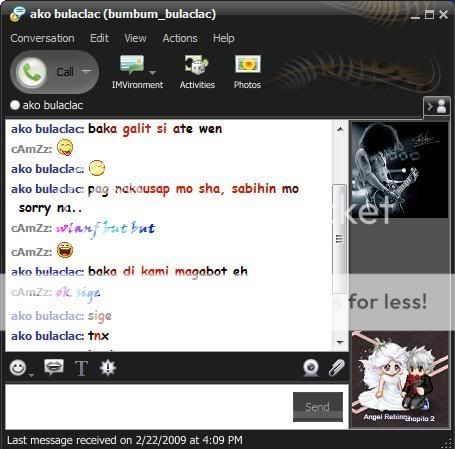The image size is (455, 449).
Task: Open the IMVironment toolbar item
Action: (x=137, y=72)
